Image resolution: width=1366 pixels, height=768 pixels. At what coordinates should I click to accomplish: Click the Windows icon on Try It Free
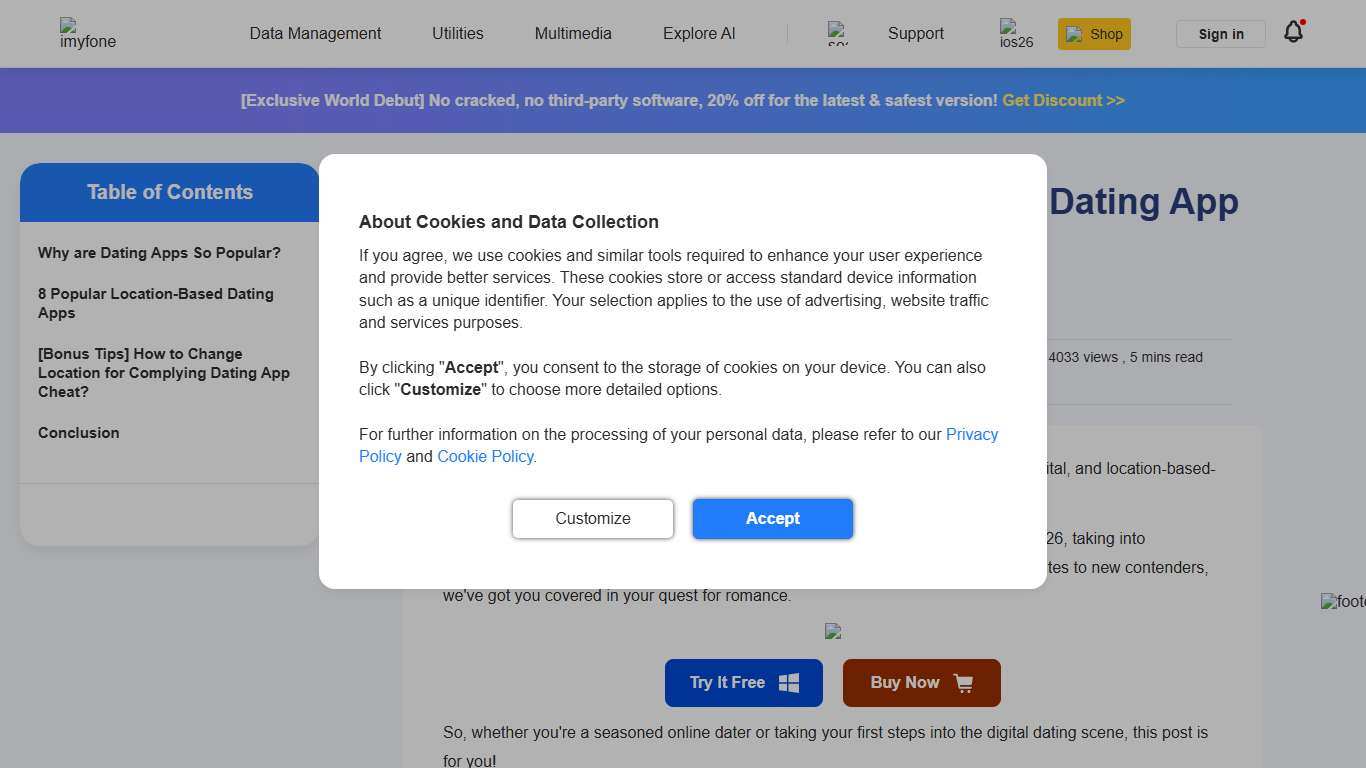(x=789, y=683)
